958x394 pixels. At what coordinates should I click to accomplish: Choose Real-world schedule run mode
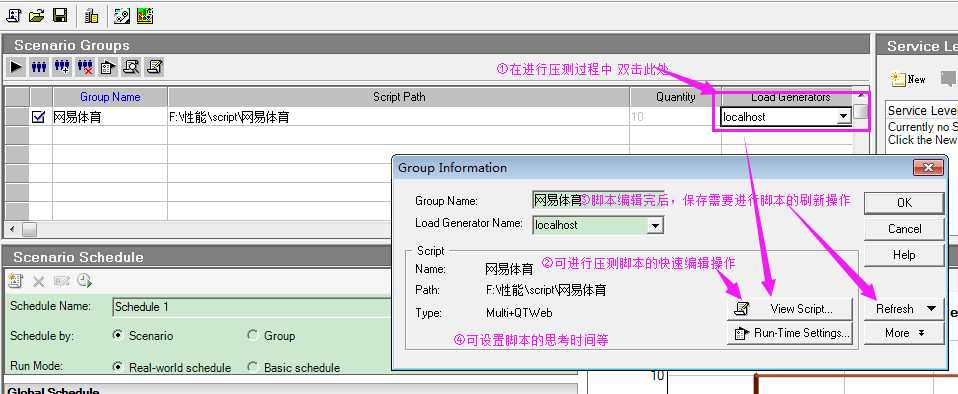pyautogui.click(x=118, y=367)
